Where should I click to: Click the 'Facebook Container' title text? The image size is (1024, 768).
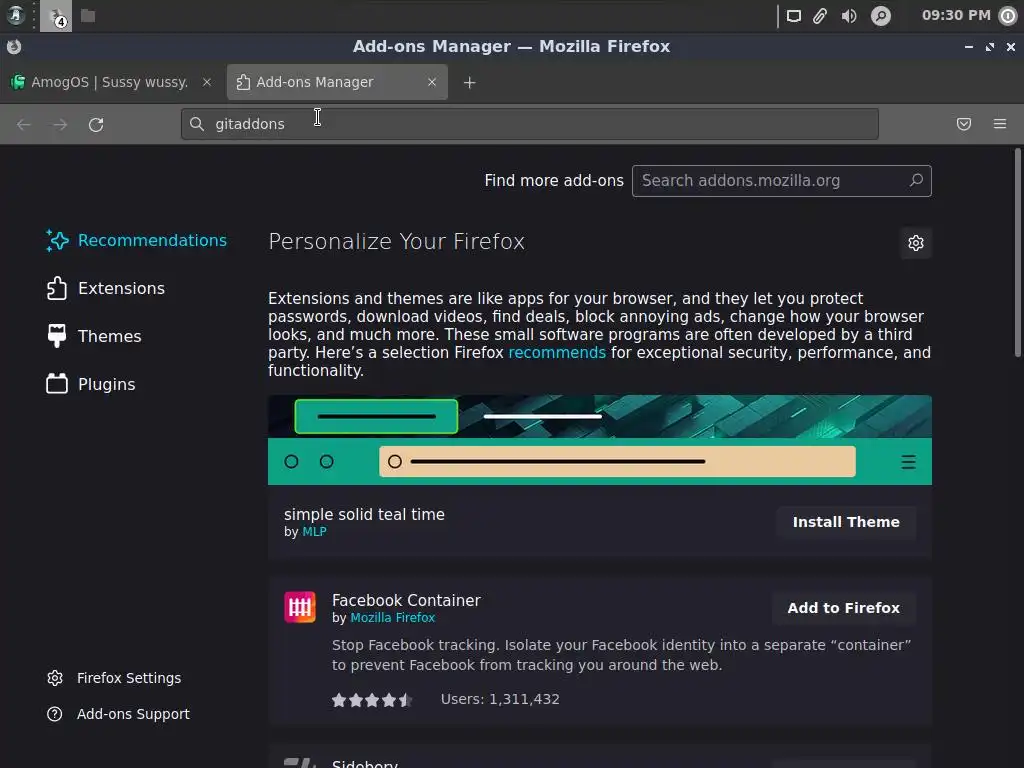(406, 600)
